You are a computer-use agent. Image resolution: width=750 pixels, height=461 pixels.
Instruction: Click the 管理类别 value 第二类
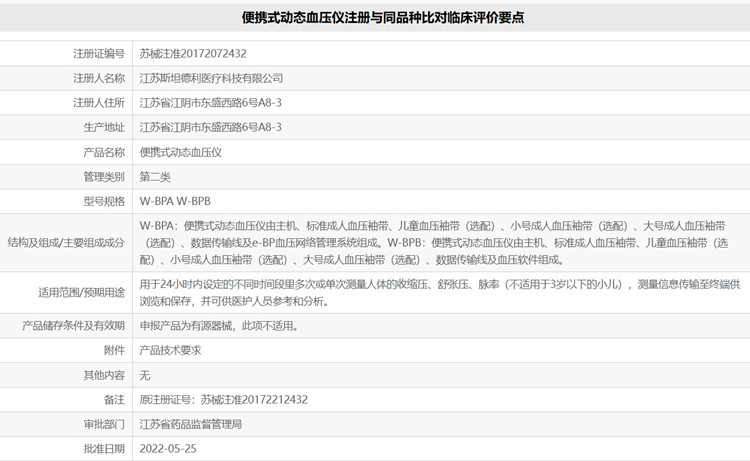[155, 177]
